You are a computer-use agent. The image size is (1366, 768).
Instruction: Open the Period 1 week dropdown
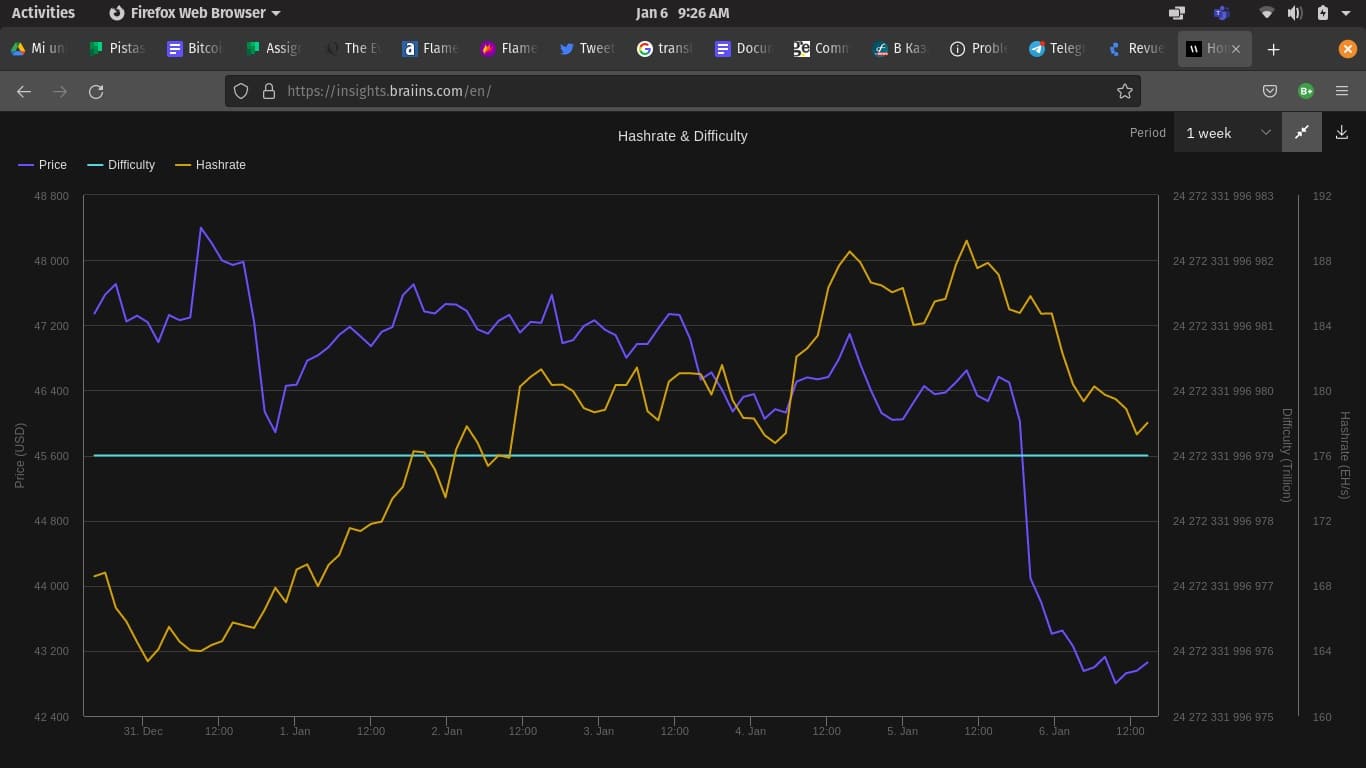[1228, 132]
